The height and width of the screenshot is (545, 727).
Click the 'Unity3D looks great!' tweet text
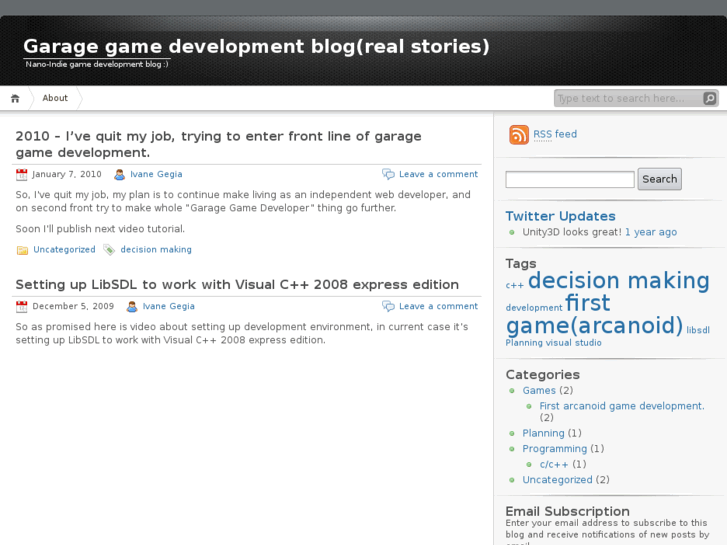coord(572,232)
